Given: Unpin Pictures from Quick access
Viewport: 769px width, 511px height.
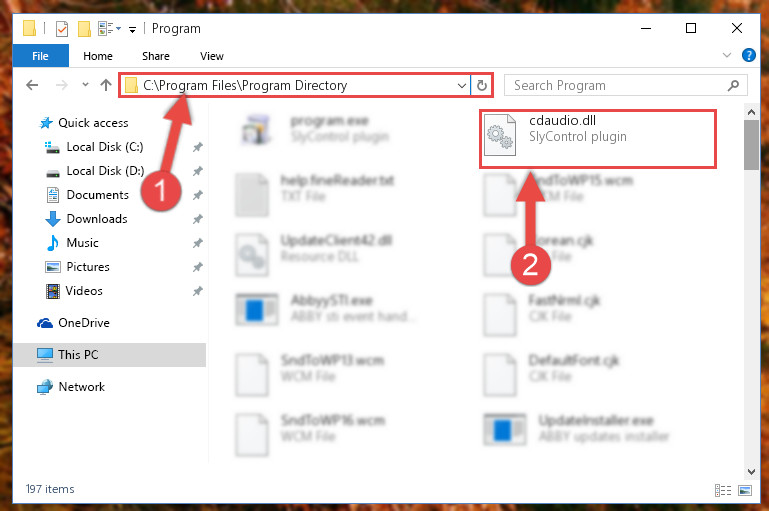Looking at the screenshot, I should coord(198,267).
